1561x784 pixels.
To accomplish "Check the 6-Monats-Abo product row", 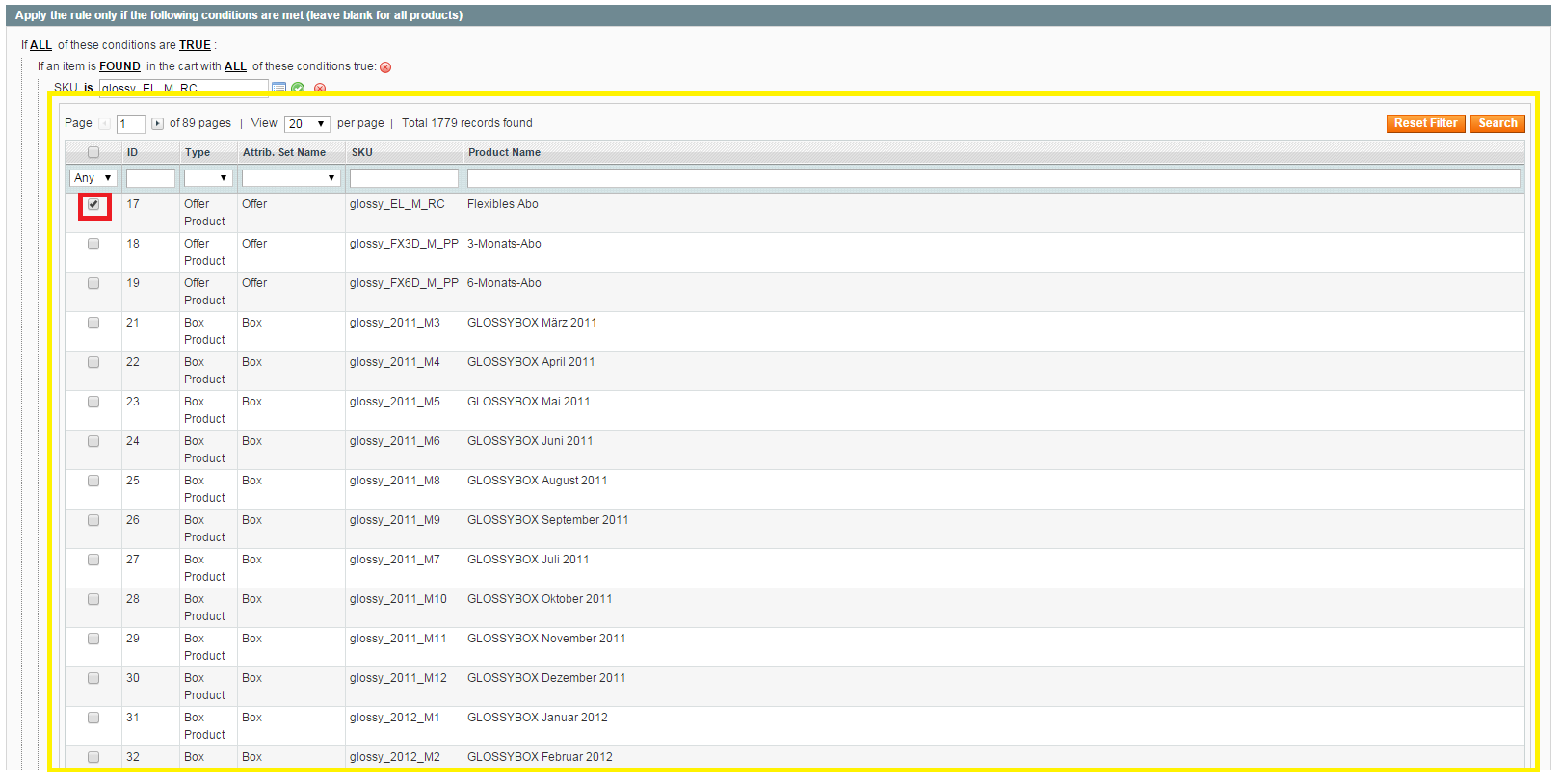I will click(93, 283).
